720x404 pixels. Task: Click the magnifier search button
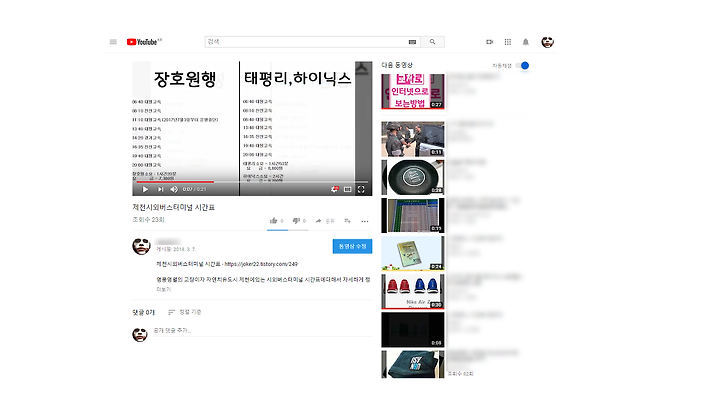pyautogui.click(x=433, y=42)
